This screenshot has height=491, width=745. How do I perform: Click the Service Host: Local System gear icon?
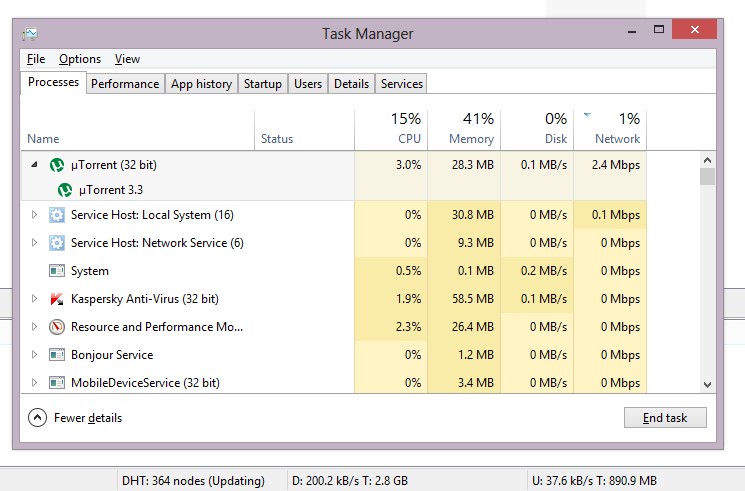(x=57, y=215)
